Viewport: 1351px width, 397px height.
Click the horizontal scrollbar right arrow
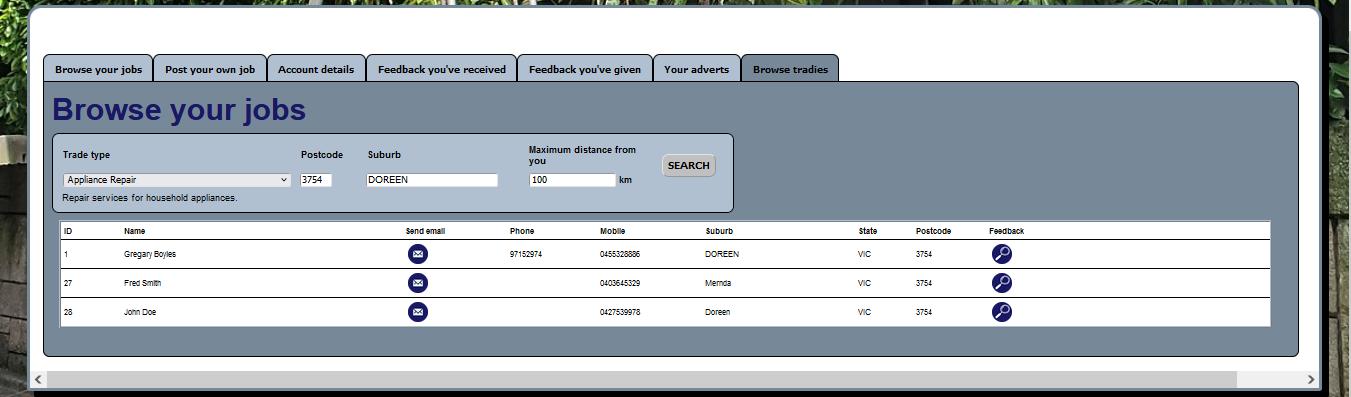1311,379
